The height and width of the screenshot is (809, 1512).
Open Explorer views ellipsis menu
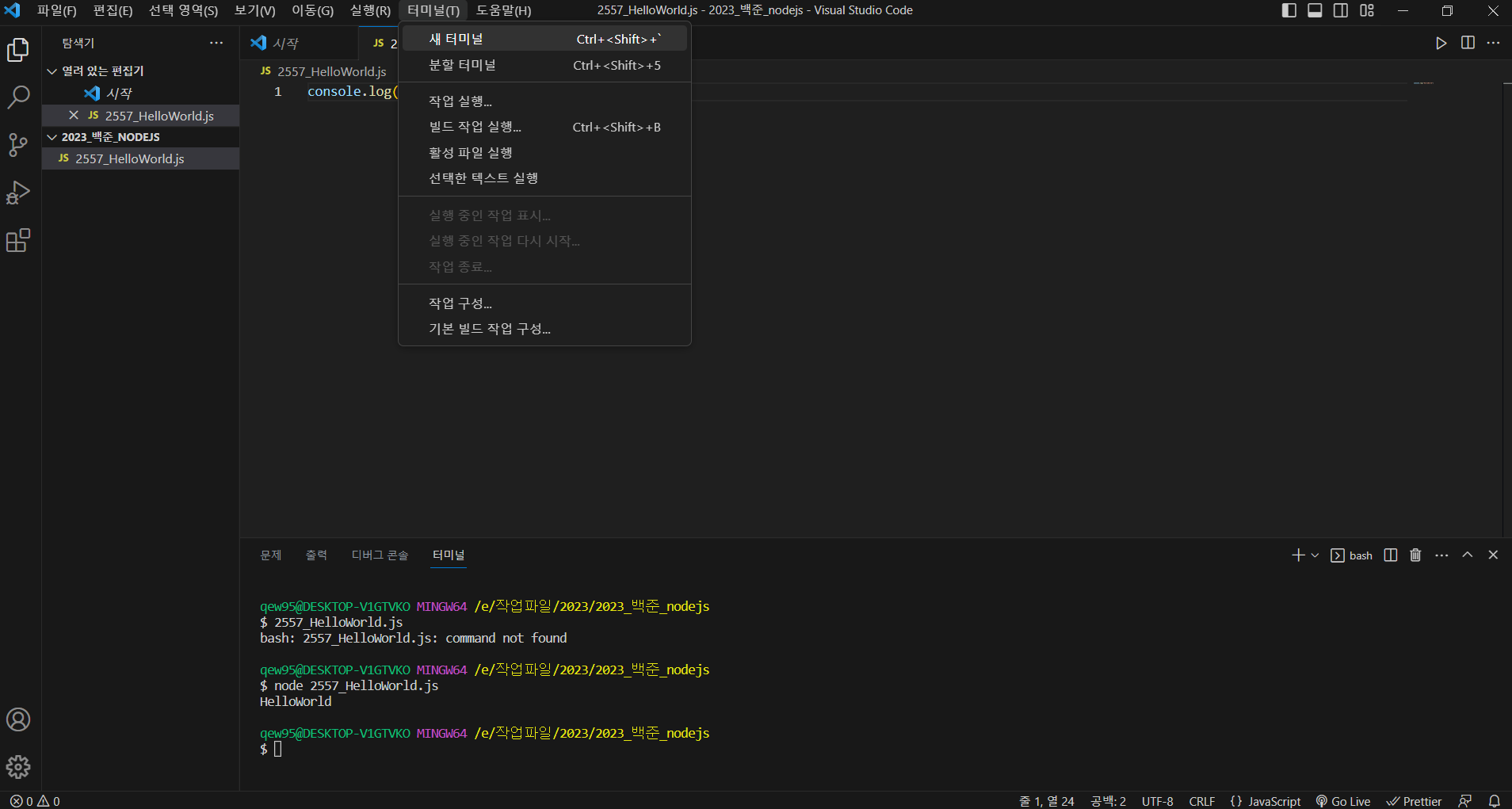pyautogui.click(x=216, y=43)
